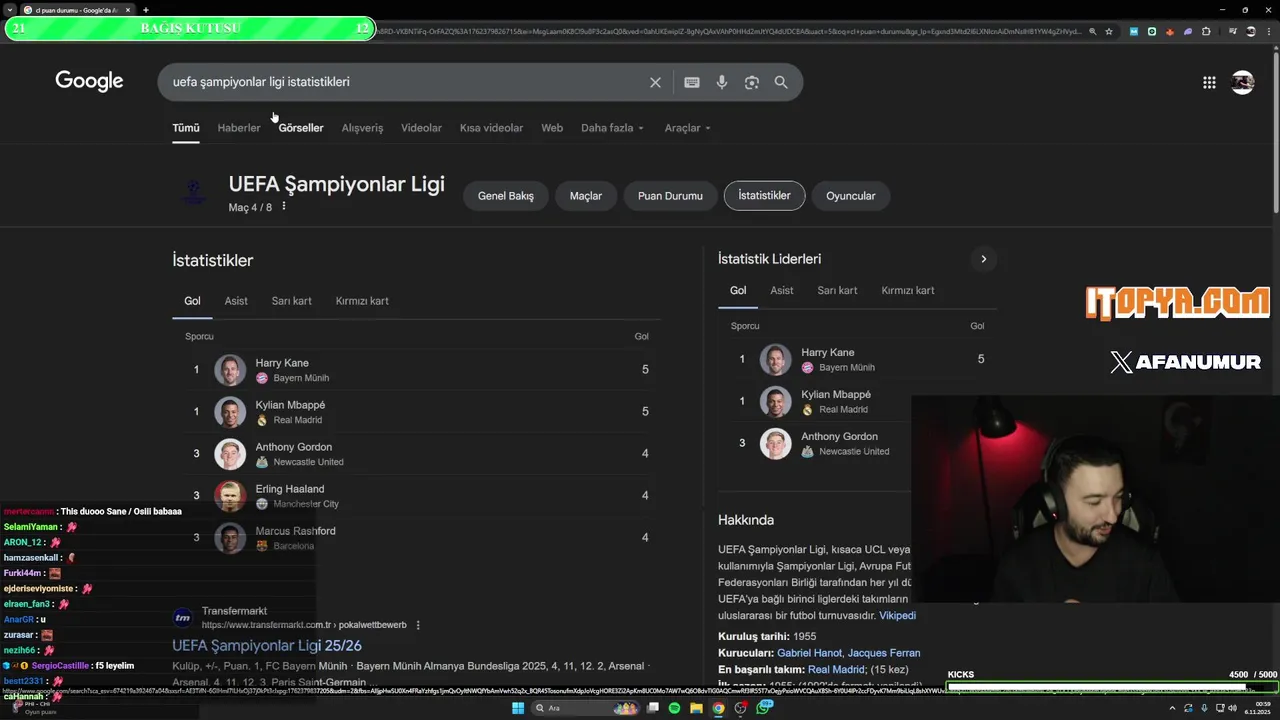Select the İstatistikler chip
This screenshot has height=720, width=1280.
click(x=764, y=196)
